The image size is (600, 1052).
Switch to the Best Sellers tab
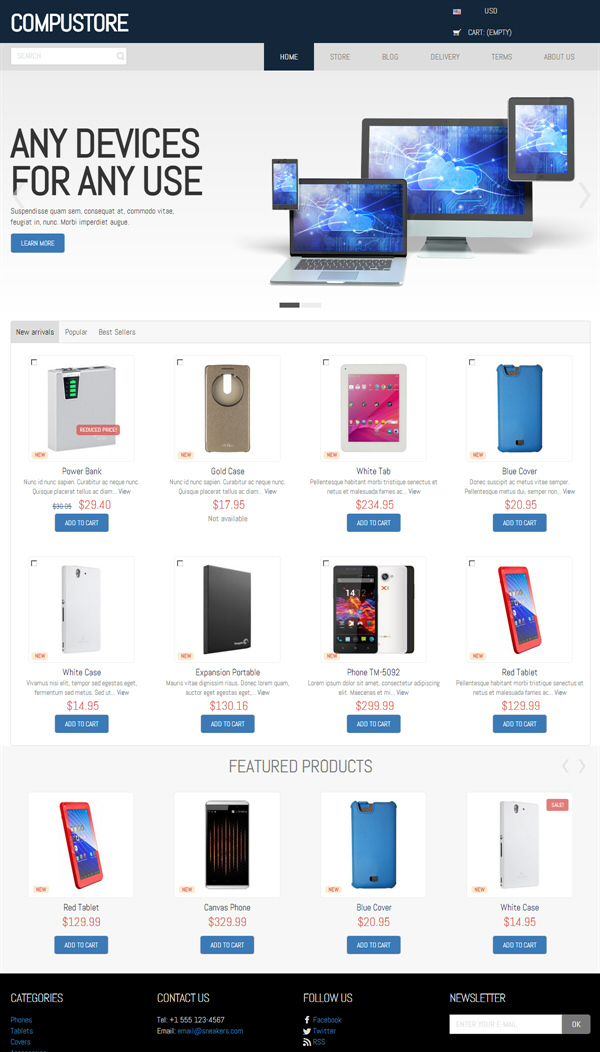tap(117, 332)
